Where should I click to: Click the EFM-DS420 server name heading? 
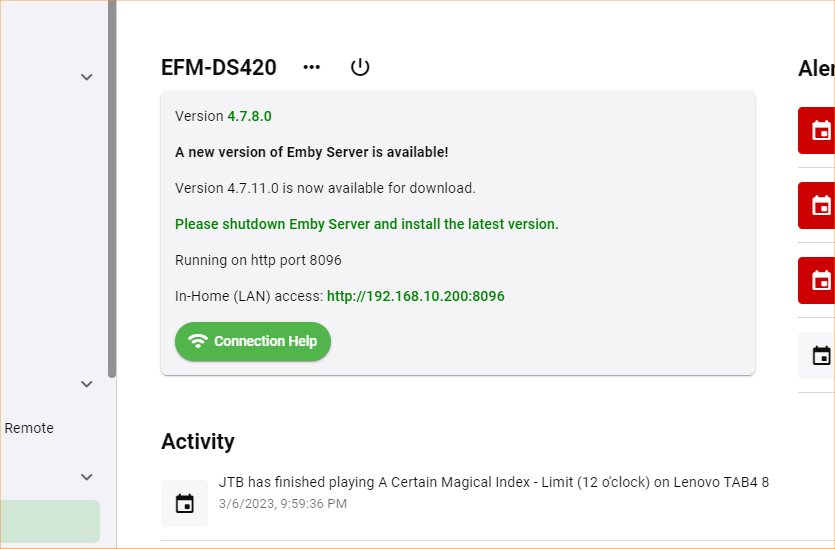pos(218,67)
